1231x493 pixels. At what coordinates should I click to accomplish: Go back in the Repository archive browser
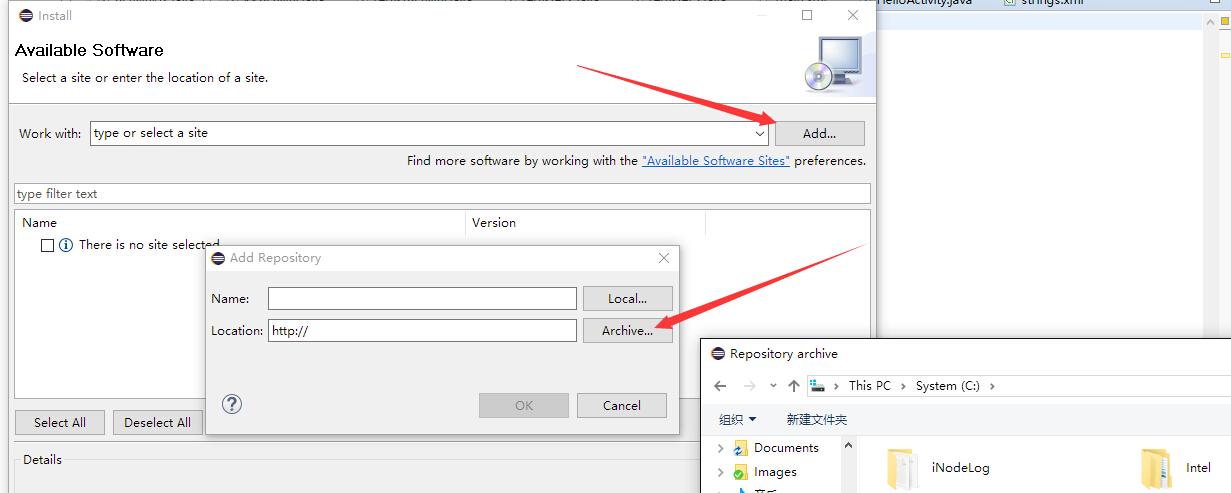[x=720, y=385]
